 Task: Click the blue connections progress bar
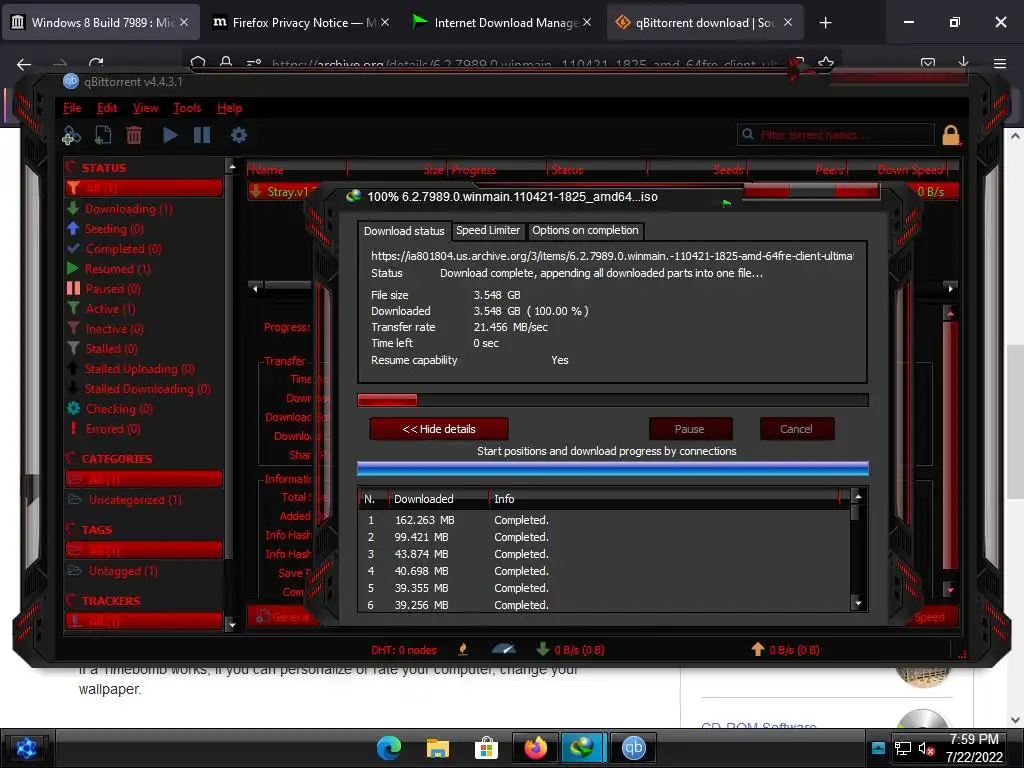(613, 468)
